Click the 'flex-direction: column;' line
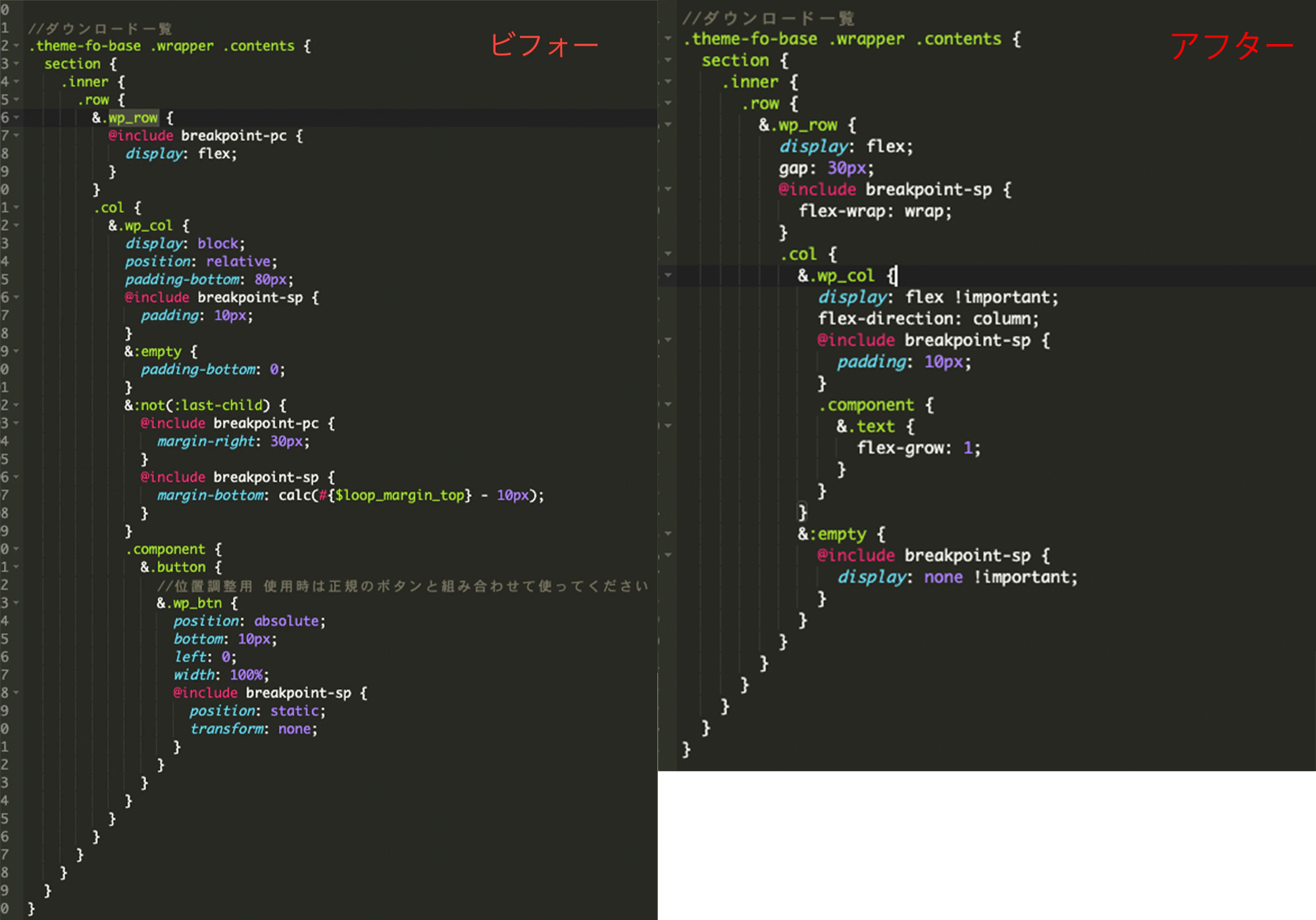This screenshot has width=1316, height=920. tap(928, 319)
